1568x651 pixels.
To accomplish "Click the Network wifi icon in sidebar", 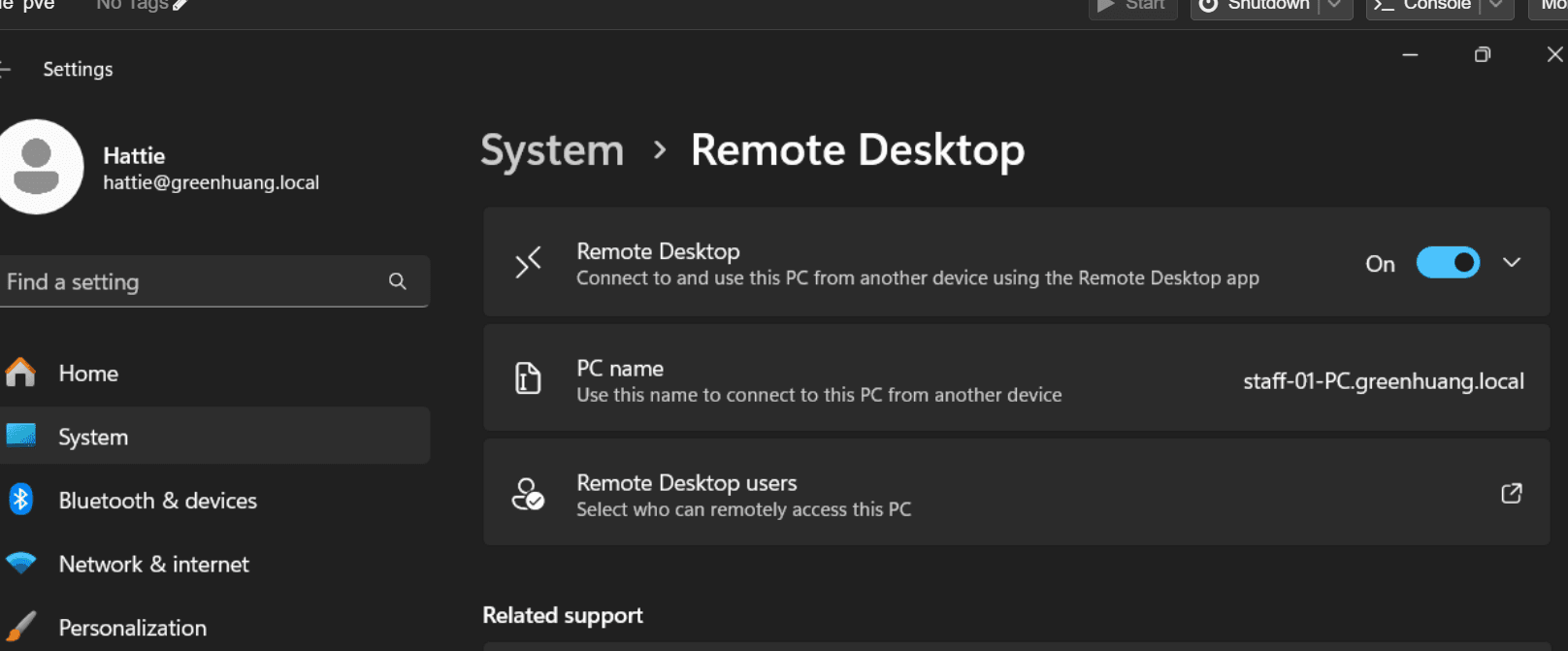I will click(x=20, y=563).
